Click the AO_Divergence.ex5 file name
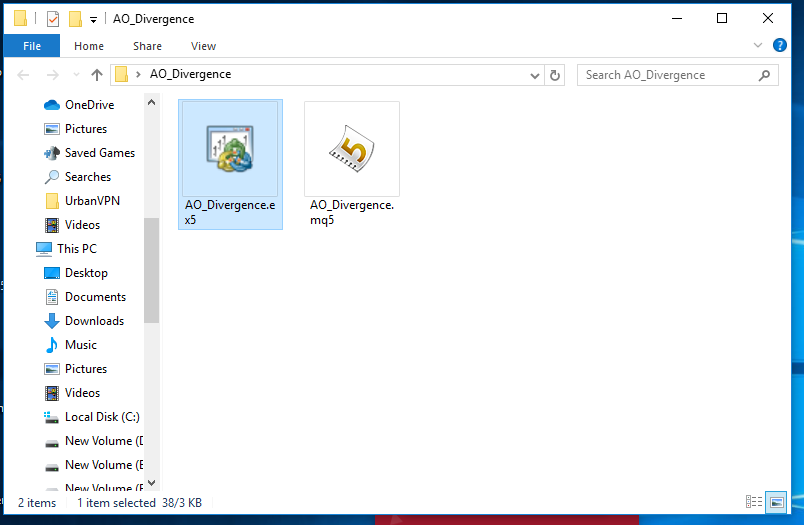804x525 pixels. pyautogui.click(x=230, y=212)
